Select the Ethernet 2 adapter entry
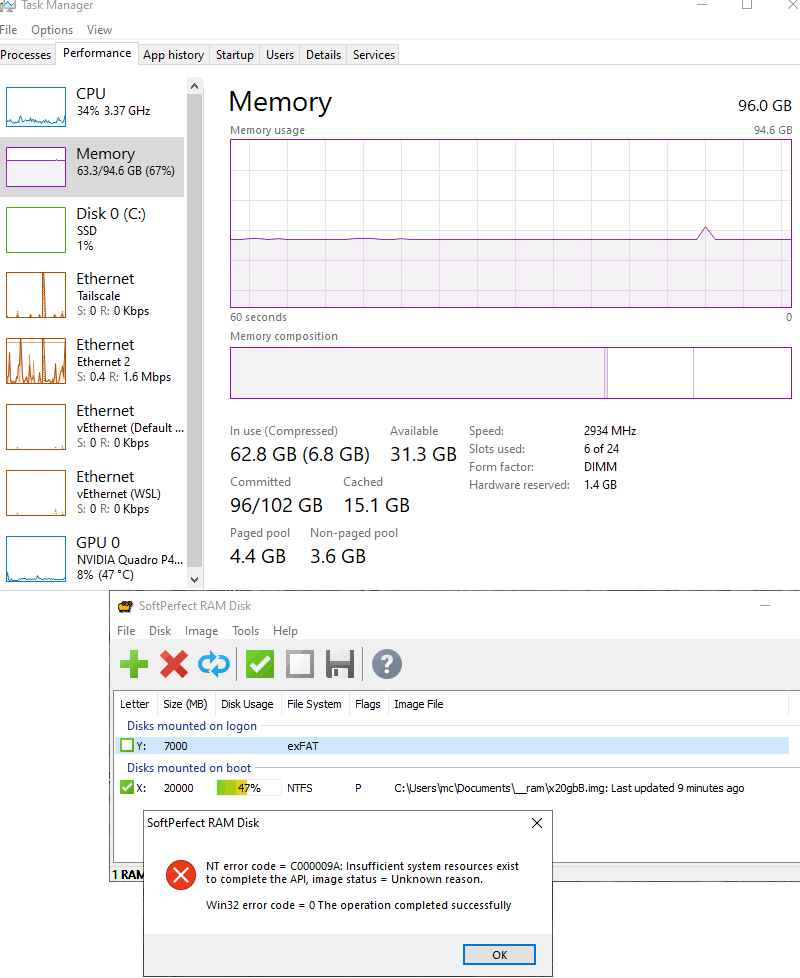This screenshot has width=800, height=978. click(92, 361)
